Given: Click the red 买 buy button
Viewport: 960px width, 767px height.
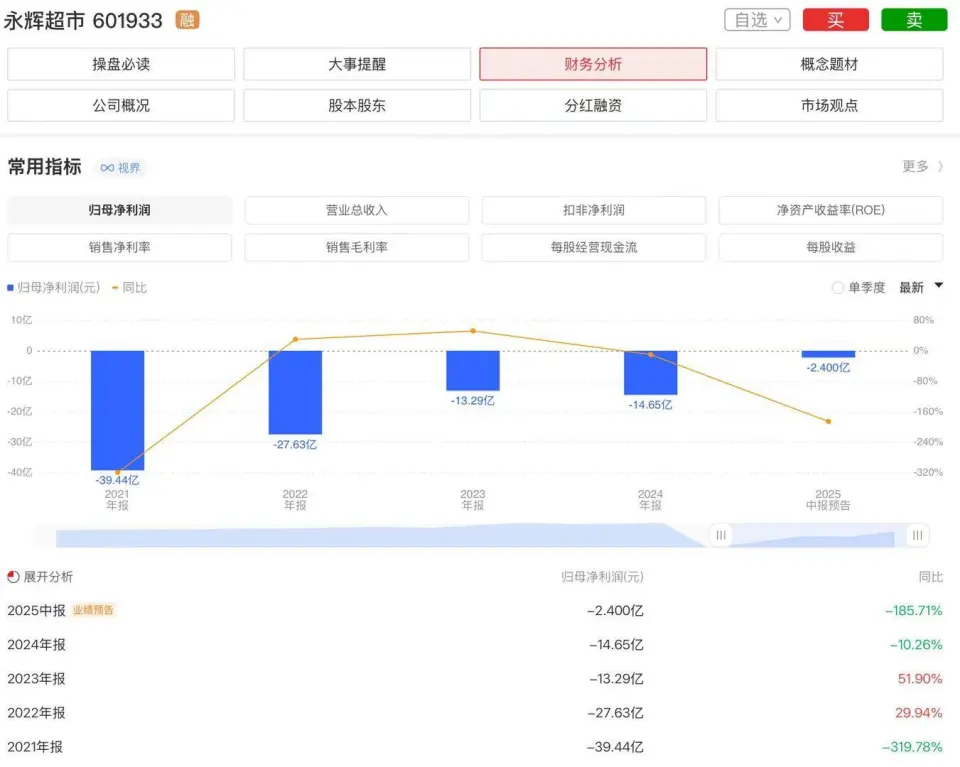Looking at the screenshot, I should click(835, 19).
